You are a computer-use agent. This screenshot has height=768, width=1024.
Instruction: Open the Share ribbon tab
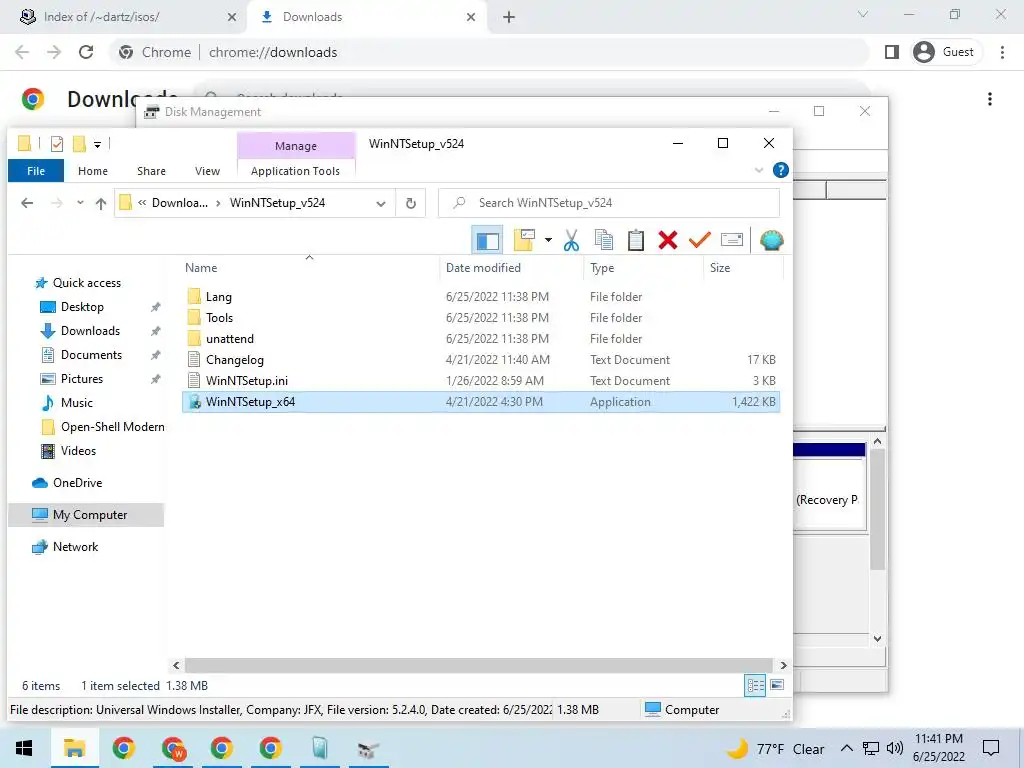(x=151, y=171)
